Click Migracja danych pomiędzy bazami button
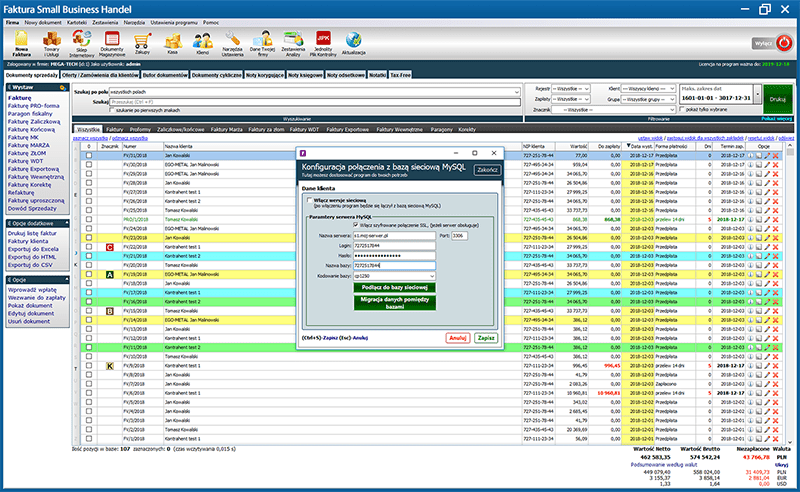Viewport: 800px width, 492px height. [x=394, y=303]
